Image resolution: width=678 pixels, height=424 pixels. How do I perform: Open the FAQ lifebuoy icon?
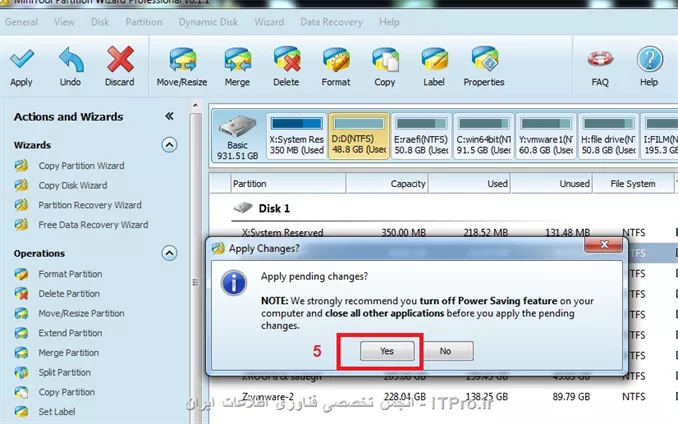(600, 59)
